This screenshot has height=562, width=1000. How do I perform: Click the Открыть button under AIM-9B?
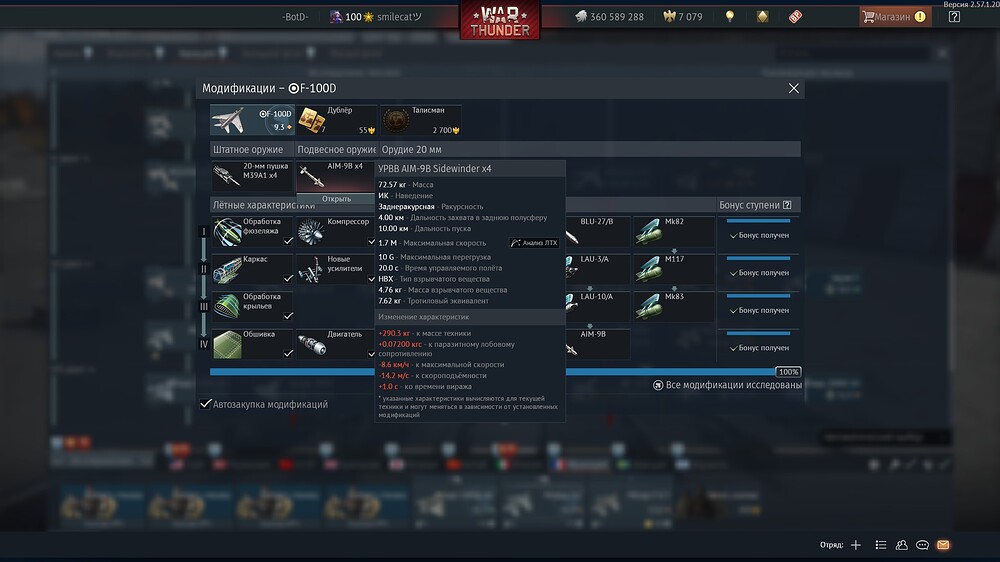336,198
